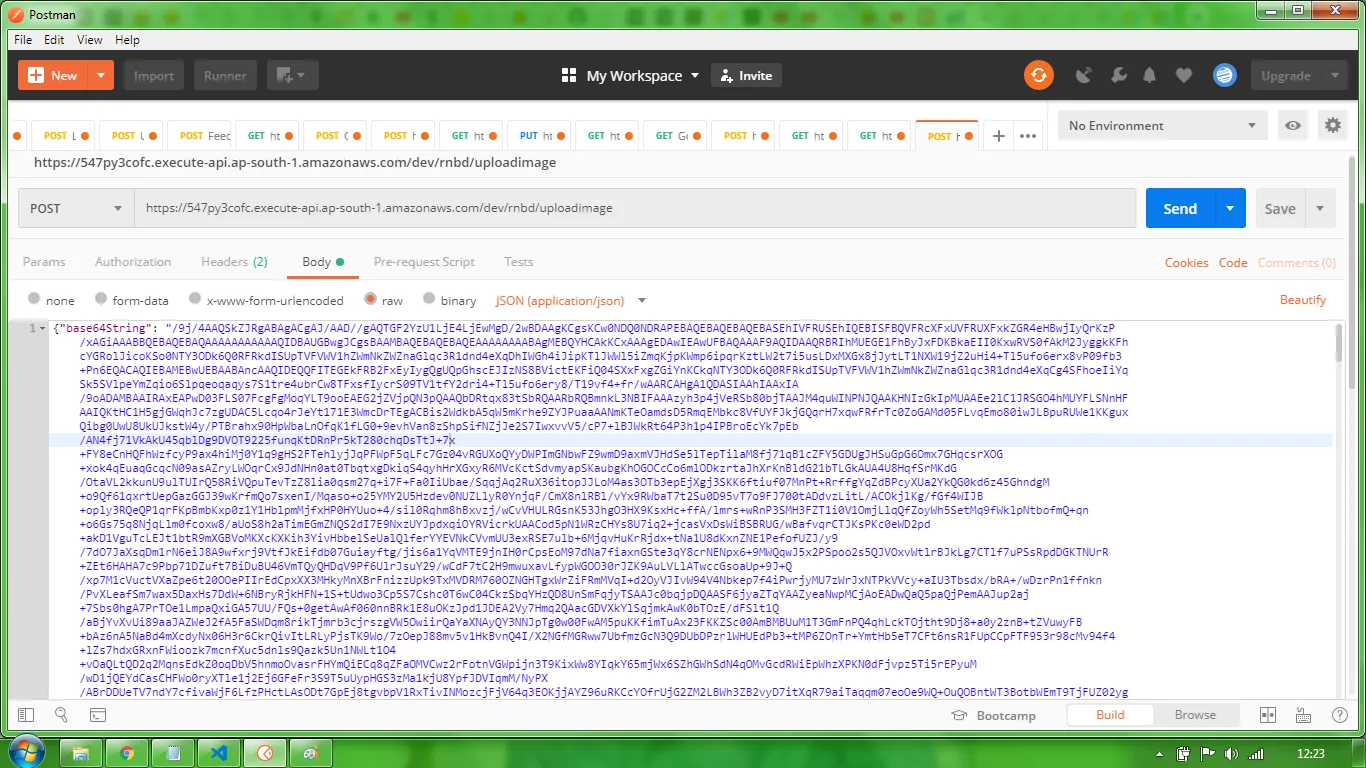Open the Bootcamp graduation cap link

point(992,715)
